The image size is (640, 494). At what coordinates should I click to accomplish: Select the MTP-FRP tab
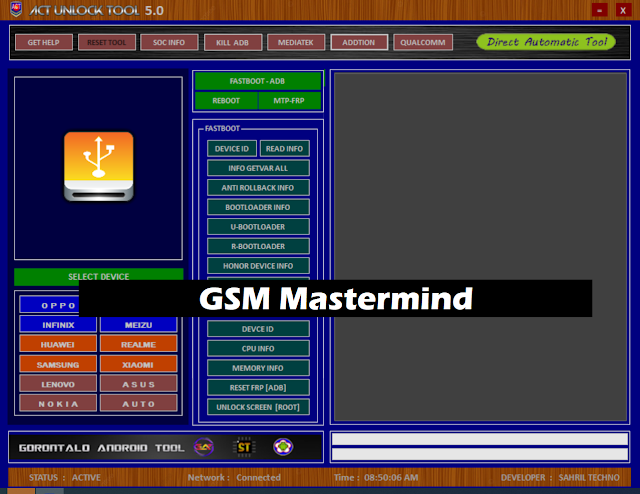click(x=289, y=100)
